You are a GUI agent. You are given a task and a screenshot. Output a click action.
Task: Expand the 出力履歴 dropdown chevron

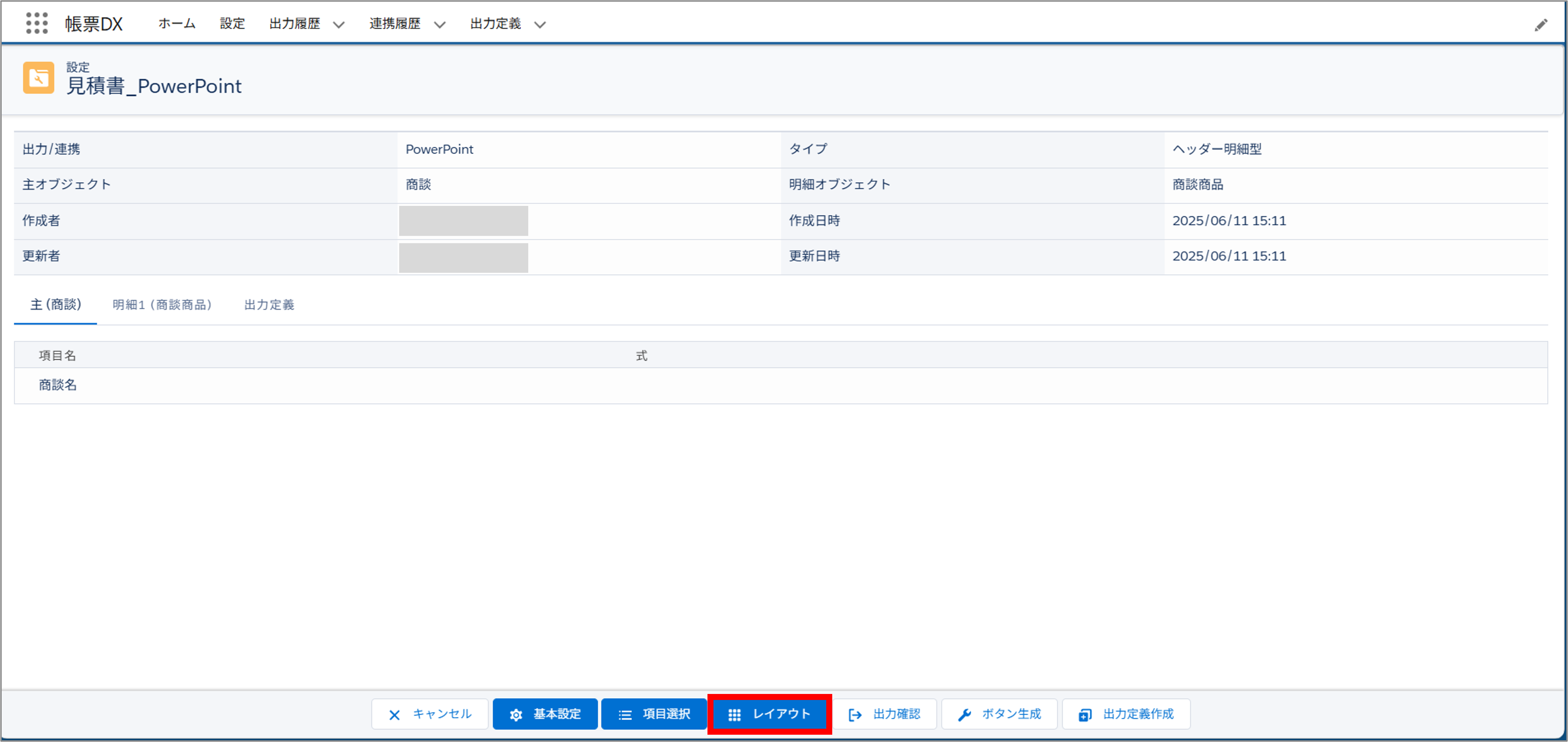339,24
